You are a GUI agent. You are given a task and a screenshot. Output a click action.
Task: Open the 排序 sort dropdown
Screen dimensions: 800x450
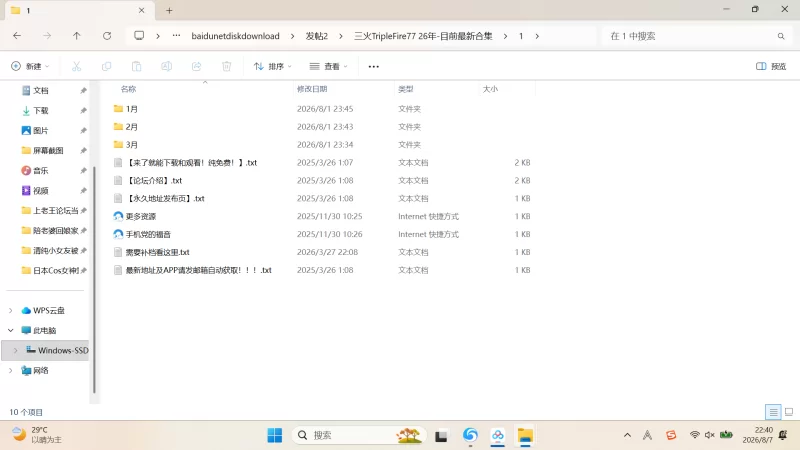tap(273, 66)
